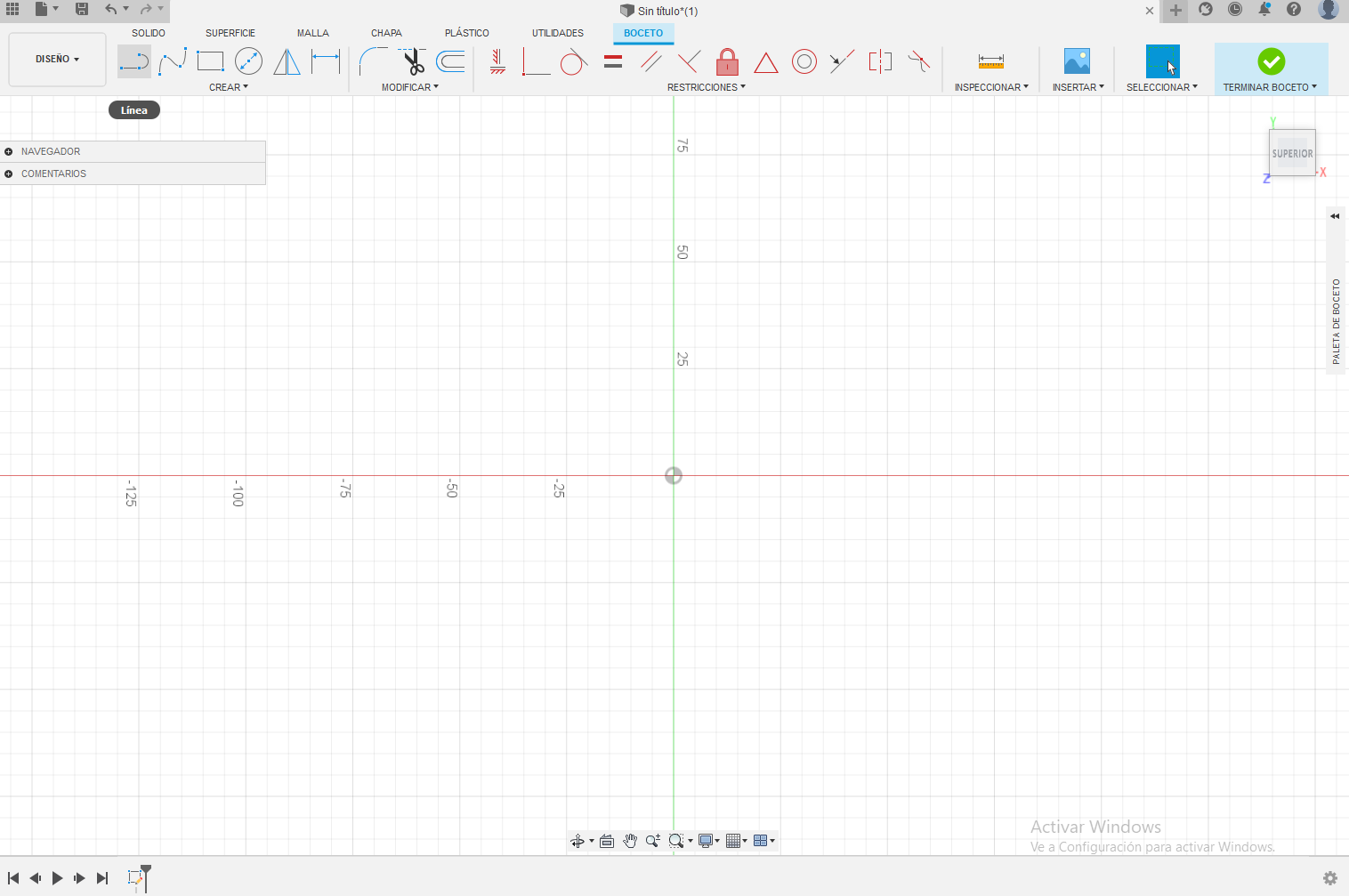
Task: Click the green TERMINAR BOCETO checkmark
Action: (x=1272, y=61)
